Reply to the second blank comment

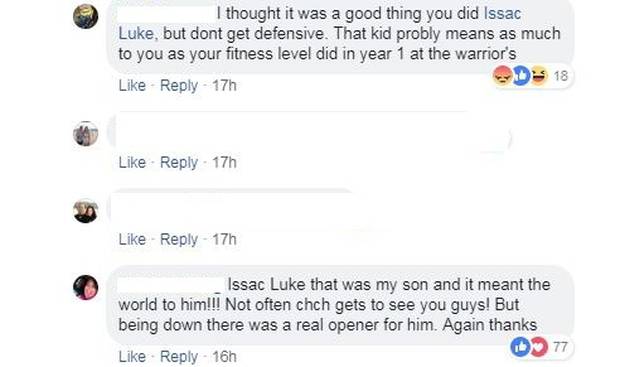coord(179,162)
